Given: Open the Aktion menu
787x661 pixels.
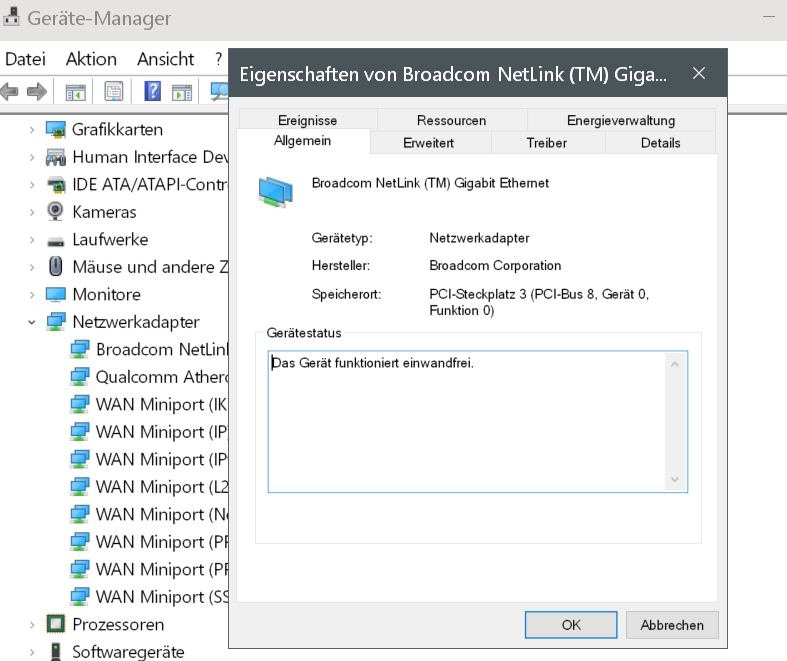Looking at the screenshot, I should tap(91, 59).
